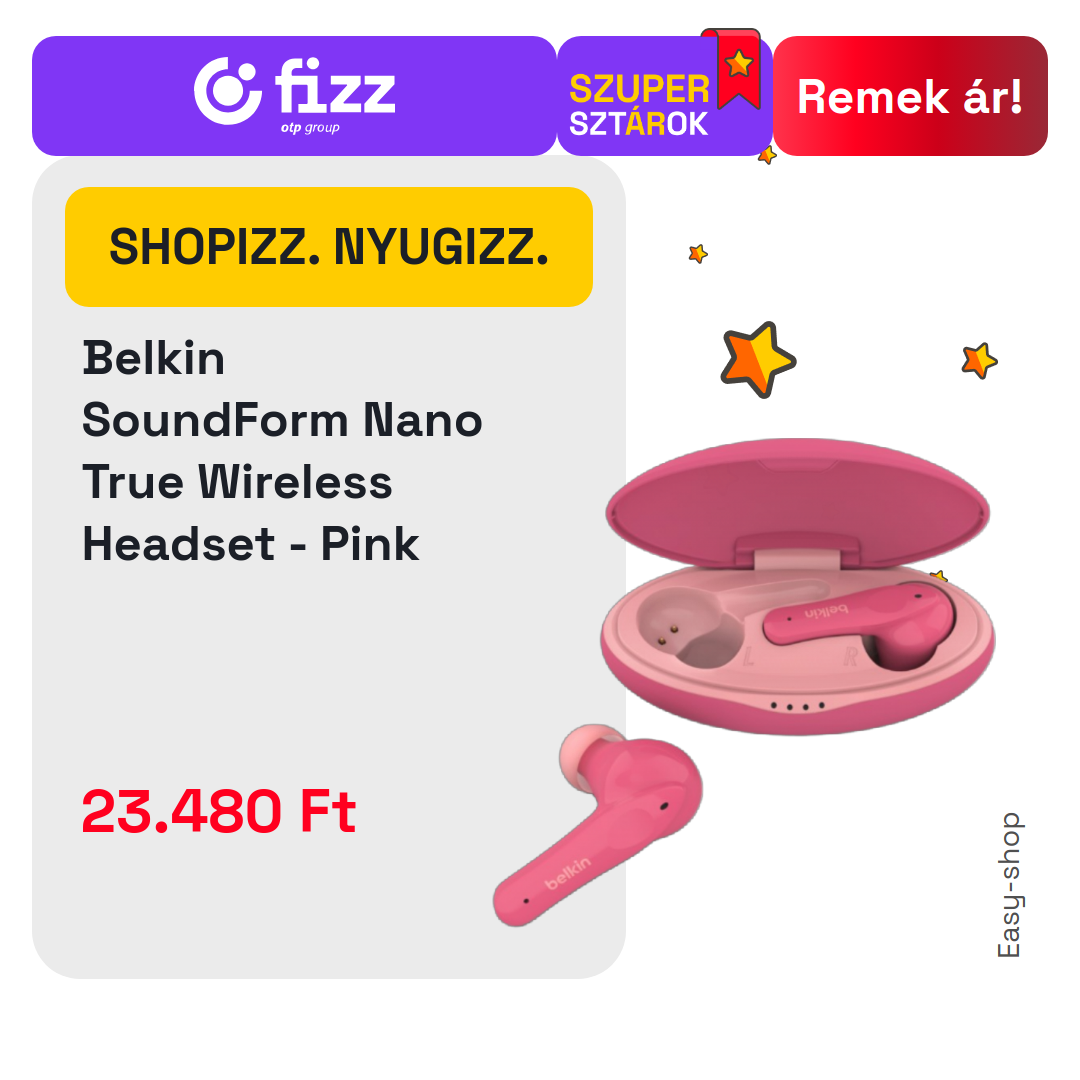Select the Szuper Sztárok badge
The width and height of the screenshot is (1080, 1080).
pos(665,96)
